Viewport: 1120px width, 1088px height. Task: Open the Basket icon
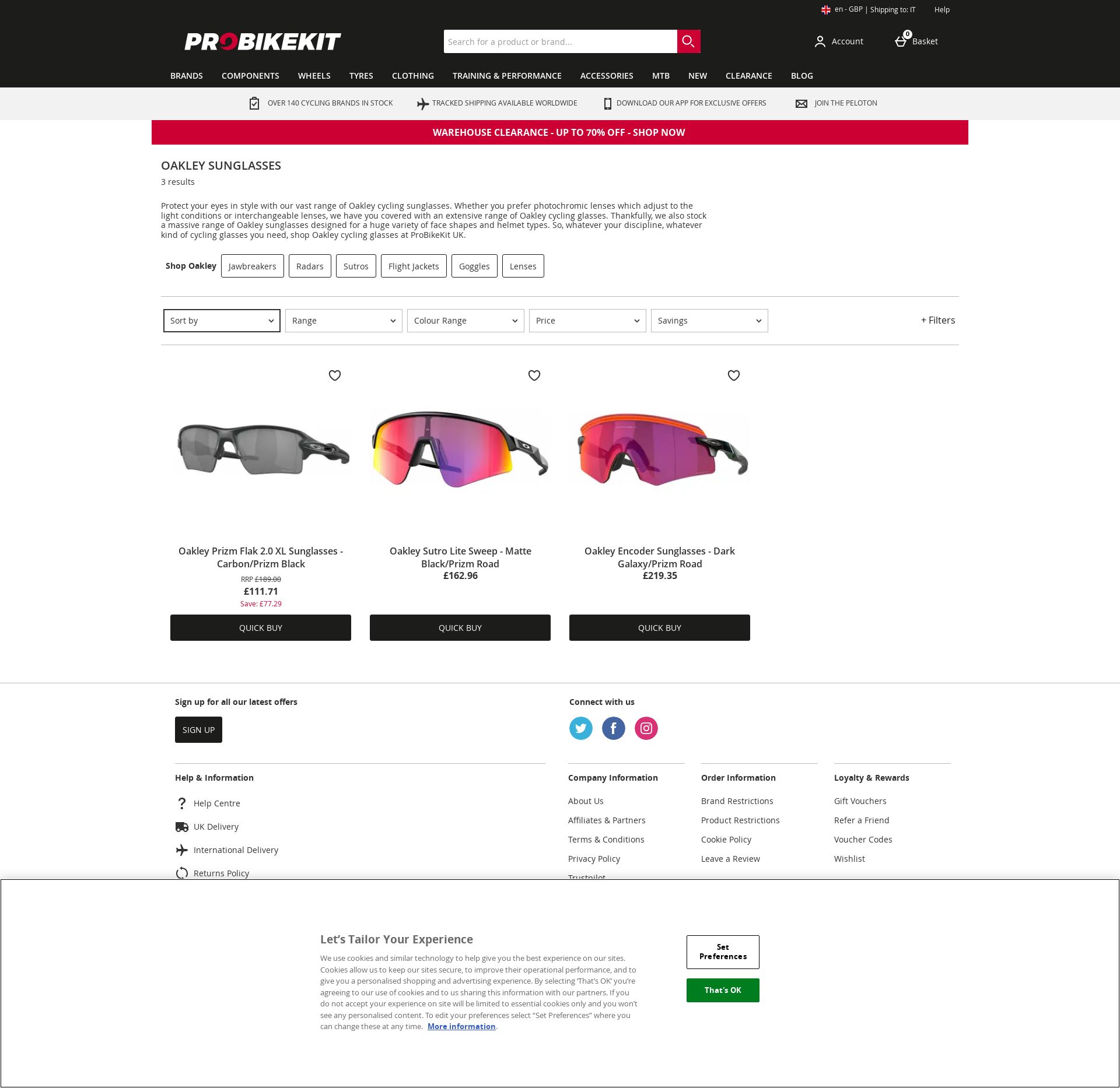pyautogui.click(x=901, y=41)
